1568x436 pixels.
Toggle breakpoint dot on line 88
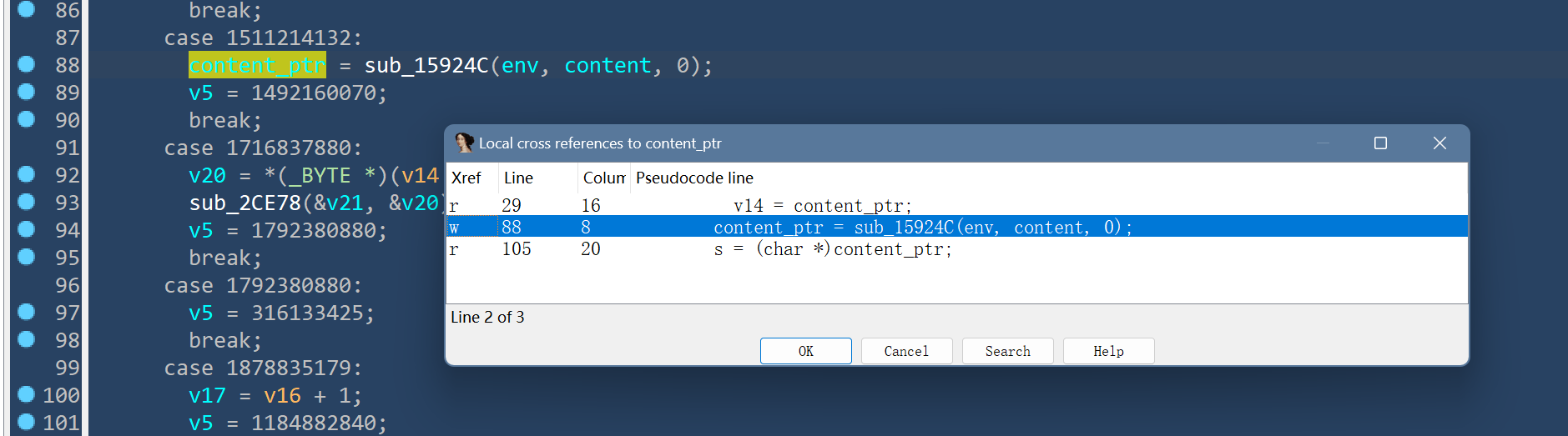click(26, 64)
